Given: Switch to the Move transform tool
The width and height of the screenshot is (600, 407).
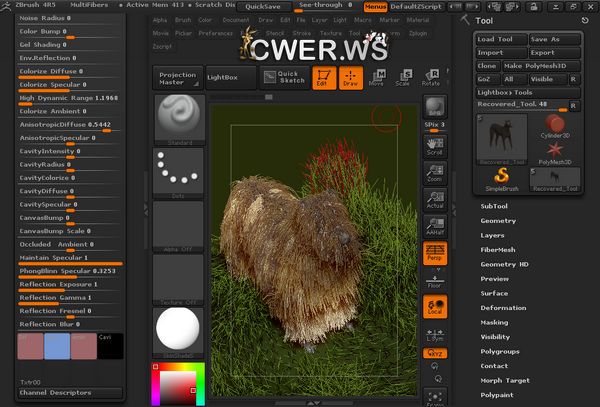Looking at the screenshot, I should click(376, 78).
